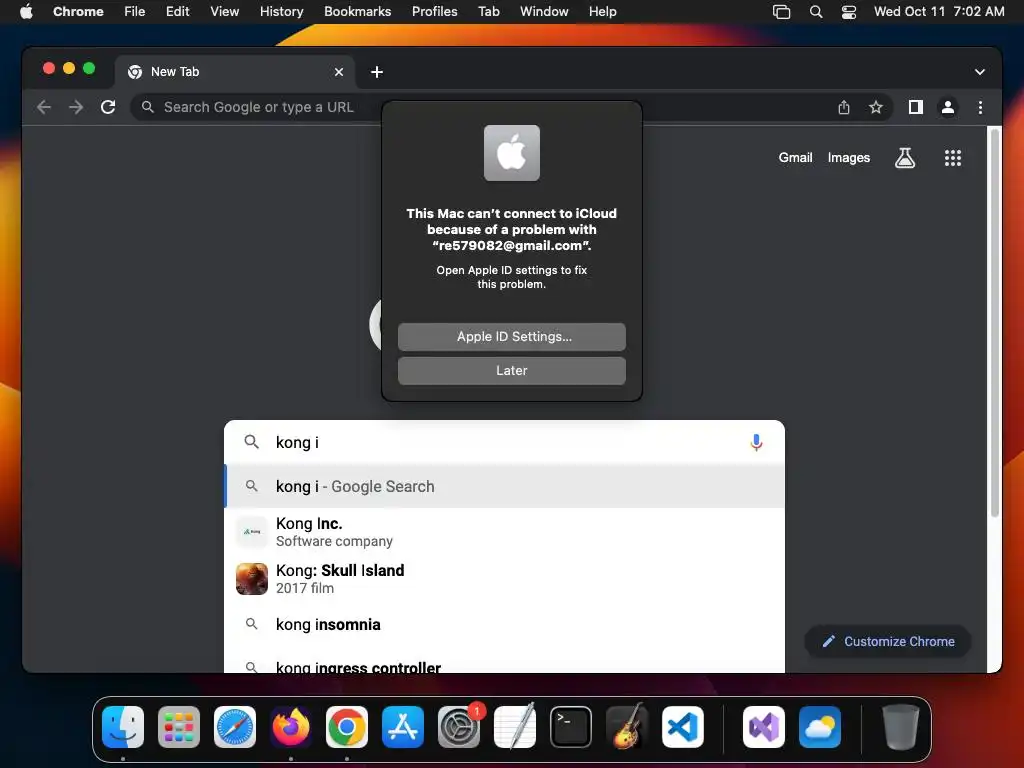Open Launchpad from the Dock
The height and width of the screenshot is (768, 1024).
point(179,727)
